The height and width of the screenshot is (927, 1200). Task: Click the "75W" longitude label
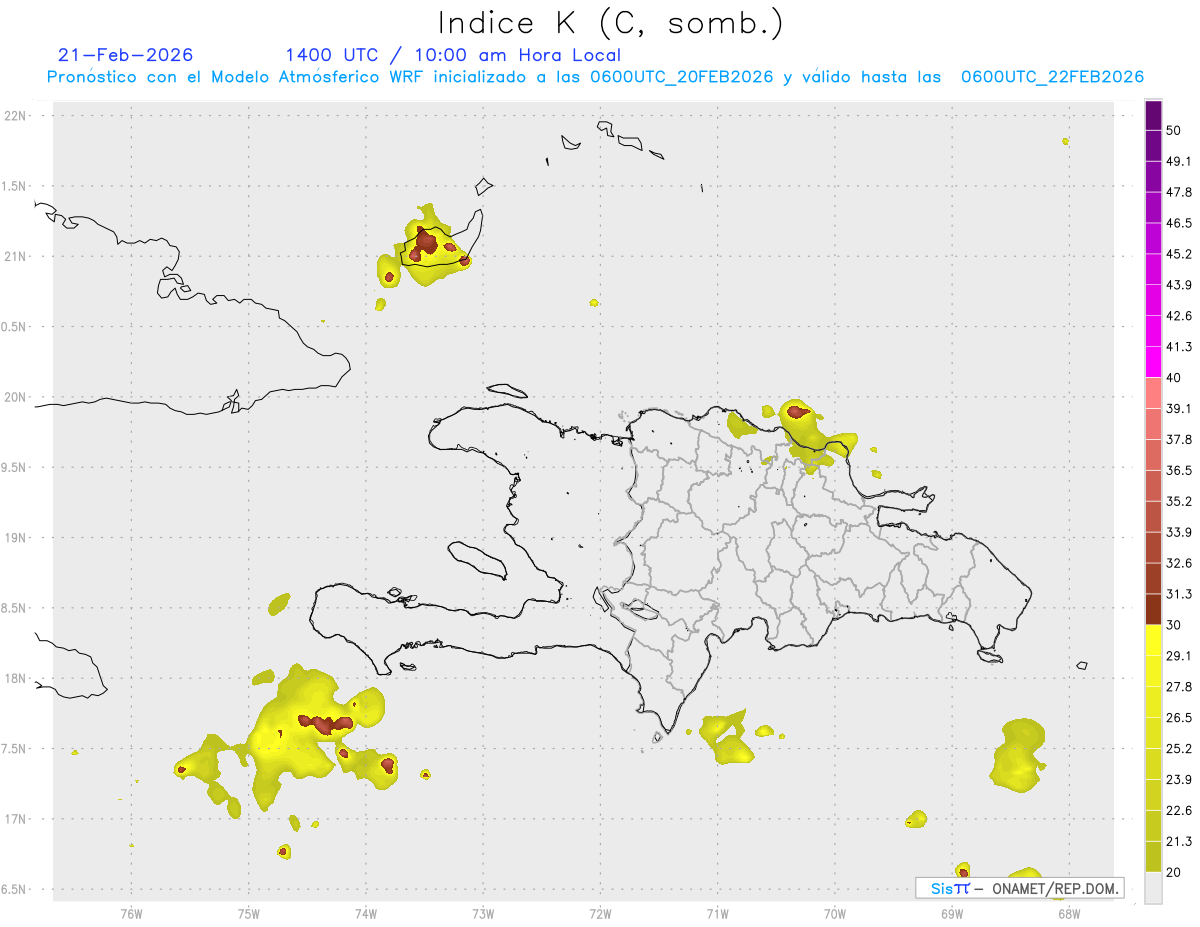[x=248, y=913]
